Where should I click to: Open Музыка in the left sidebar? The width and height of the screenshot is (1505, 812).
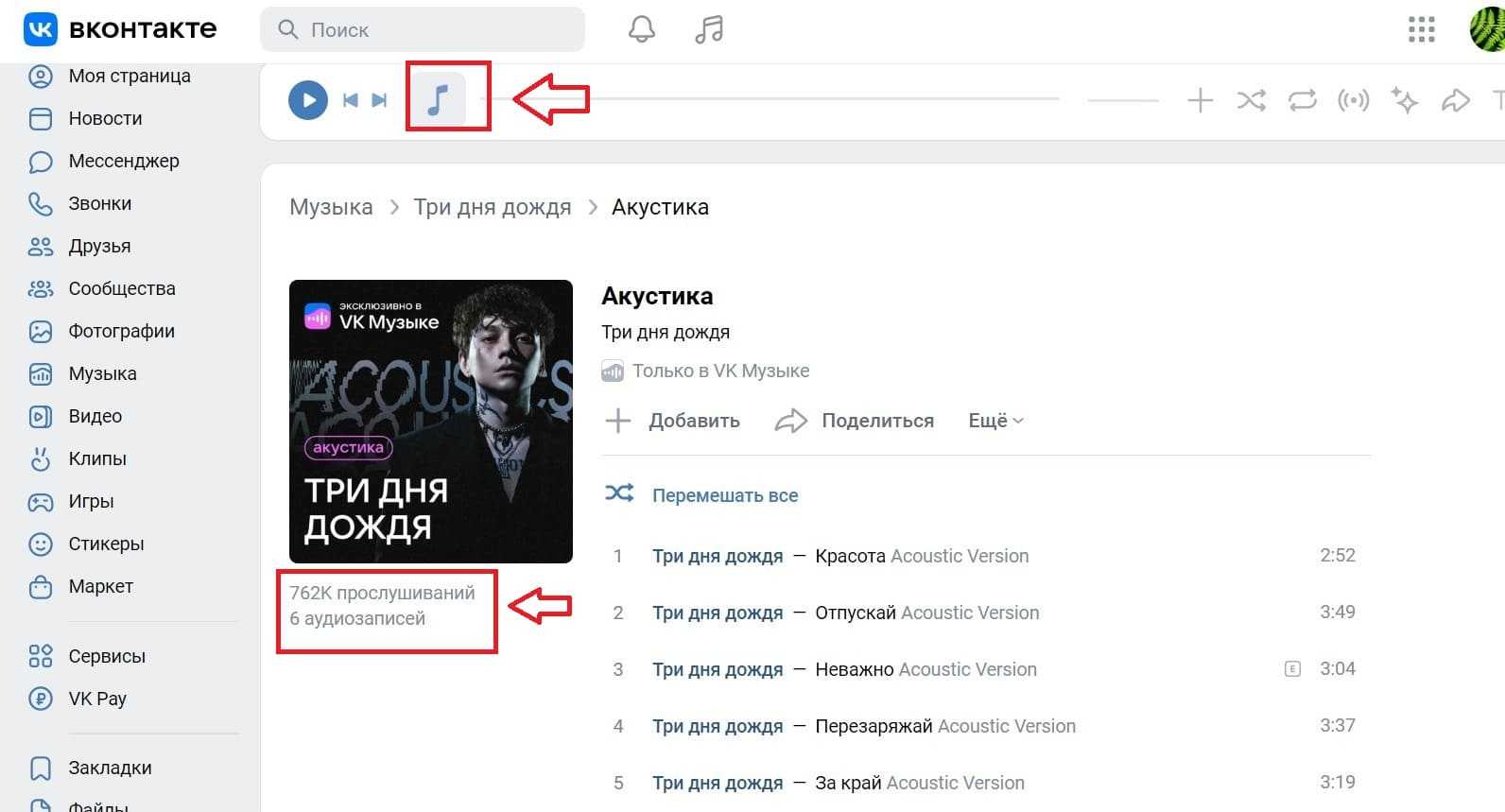[102, 373]
